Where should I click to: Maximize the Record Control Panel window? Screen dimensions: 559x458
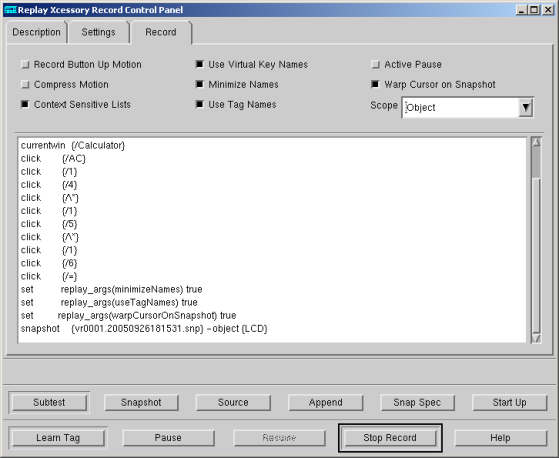pos(534,10)
